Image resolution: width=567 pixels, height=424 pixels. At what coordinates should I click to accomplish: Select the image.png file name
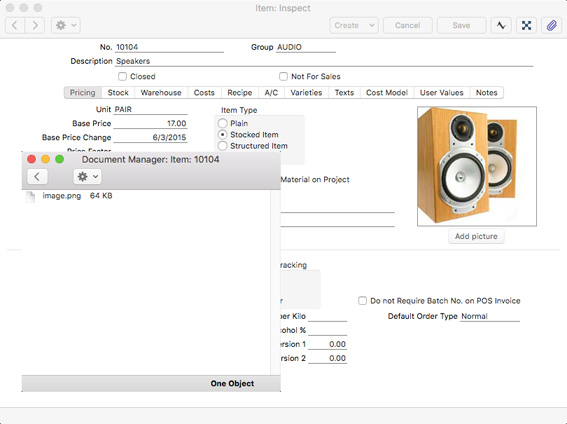pos(62,196)
